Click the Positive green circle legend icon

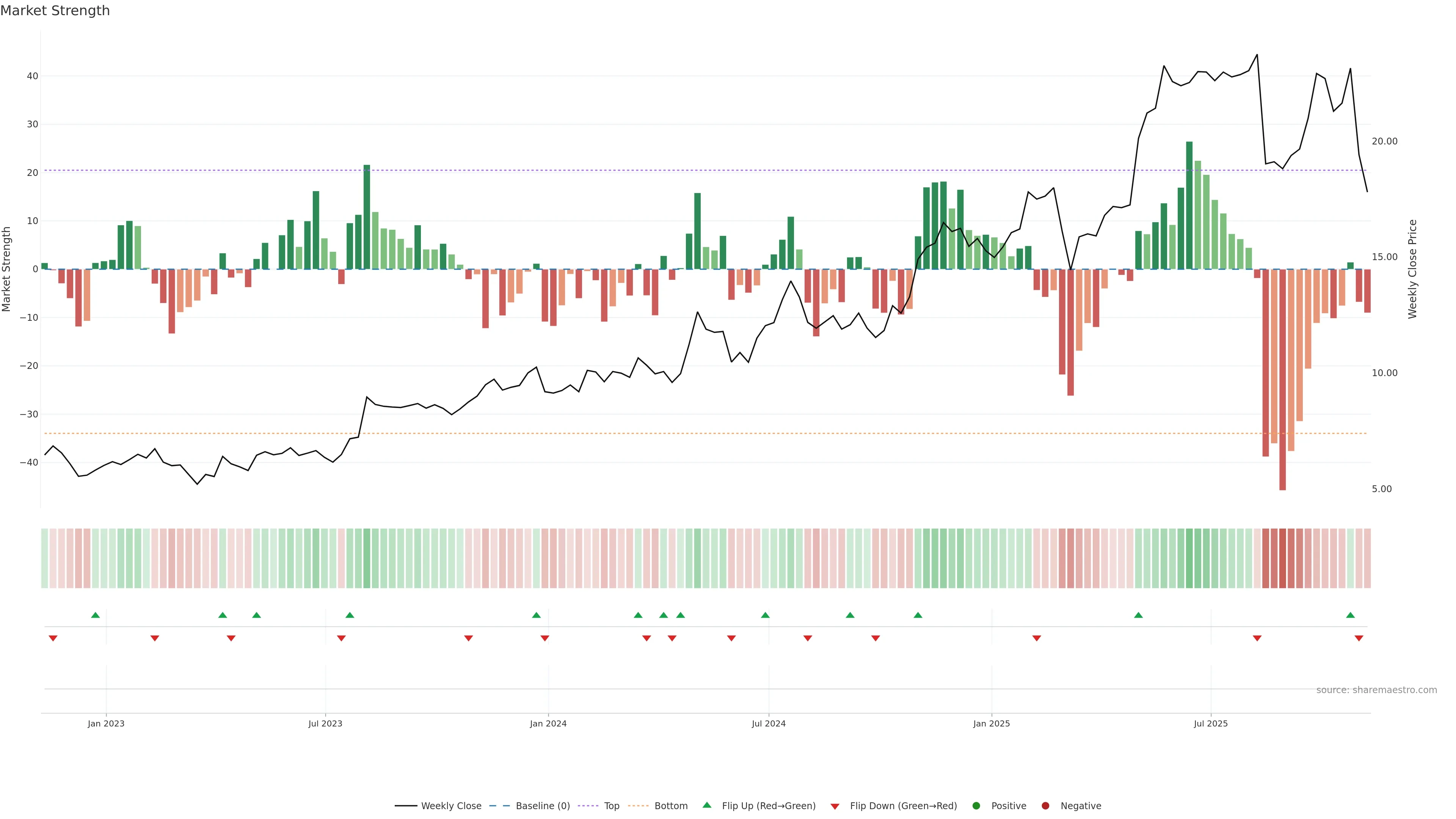coord(976,806)
